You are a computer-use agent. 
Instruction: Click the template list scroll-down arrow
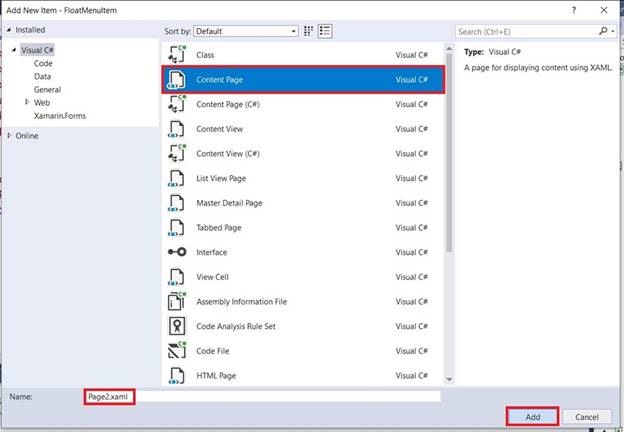click(x=449, y=379)
